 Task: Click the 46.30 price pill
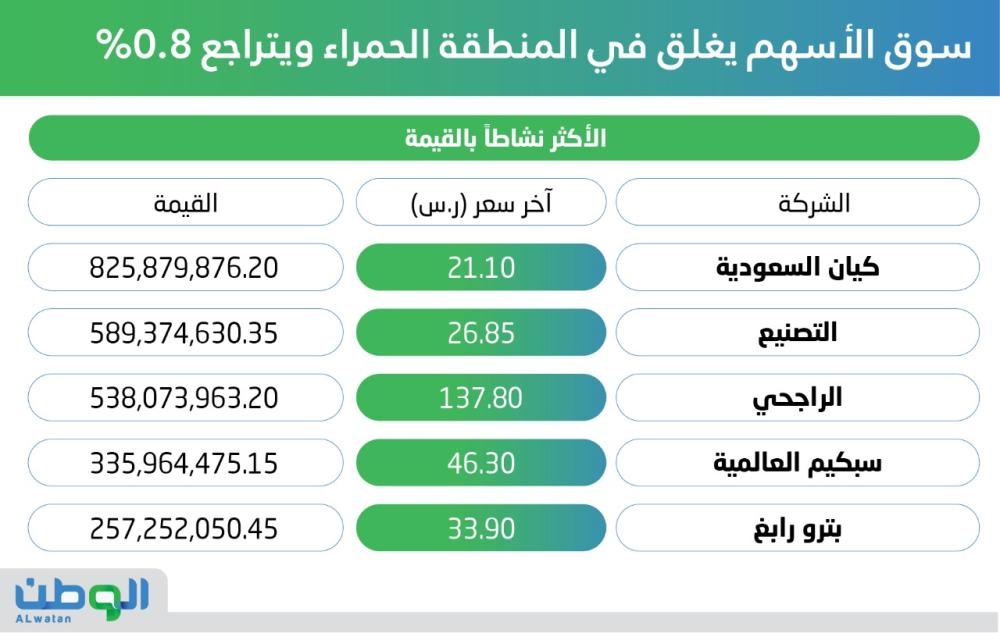point(481,462)
